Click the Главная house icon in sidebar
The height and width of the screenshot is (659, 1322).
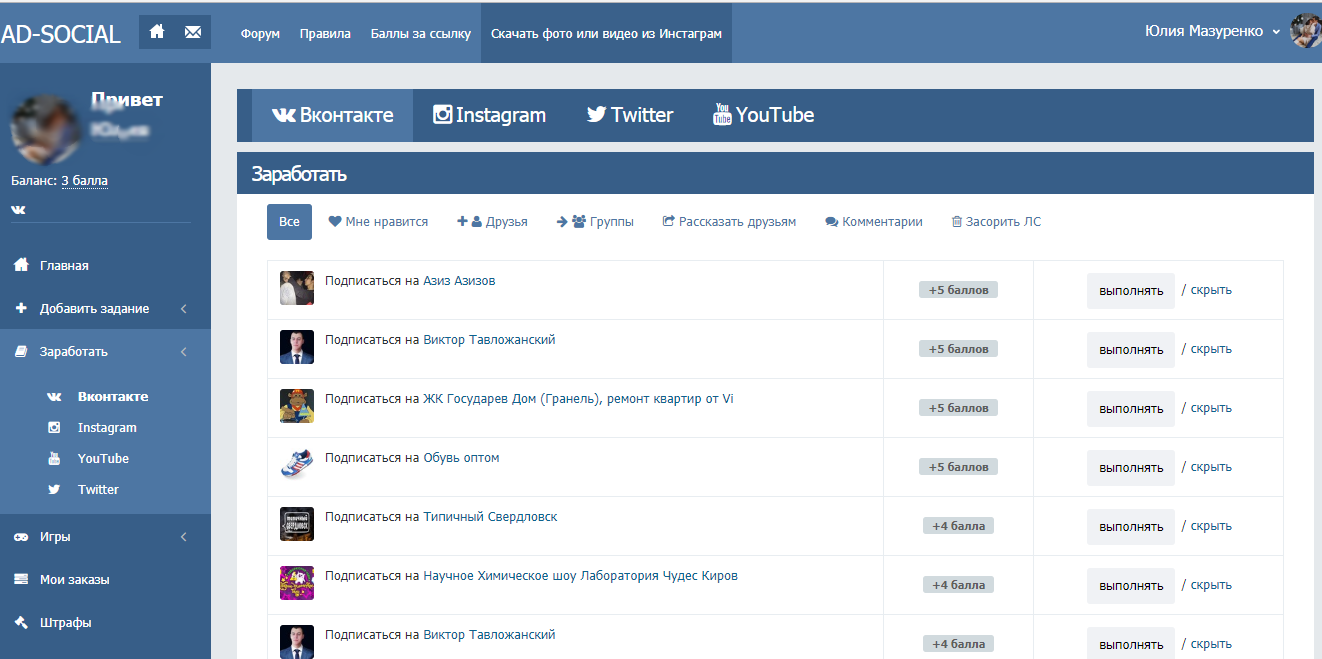[20, 265]
